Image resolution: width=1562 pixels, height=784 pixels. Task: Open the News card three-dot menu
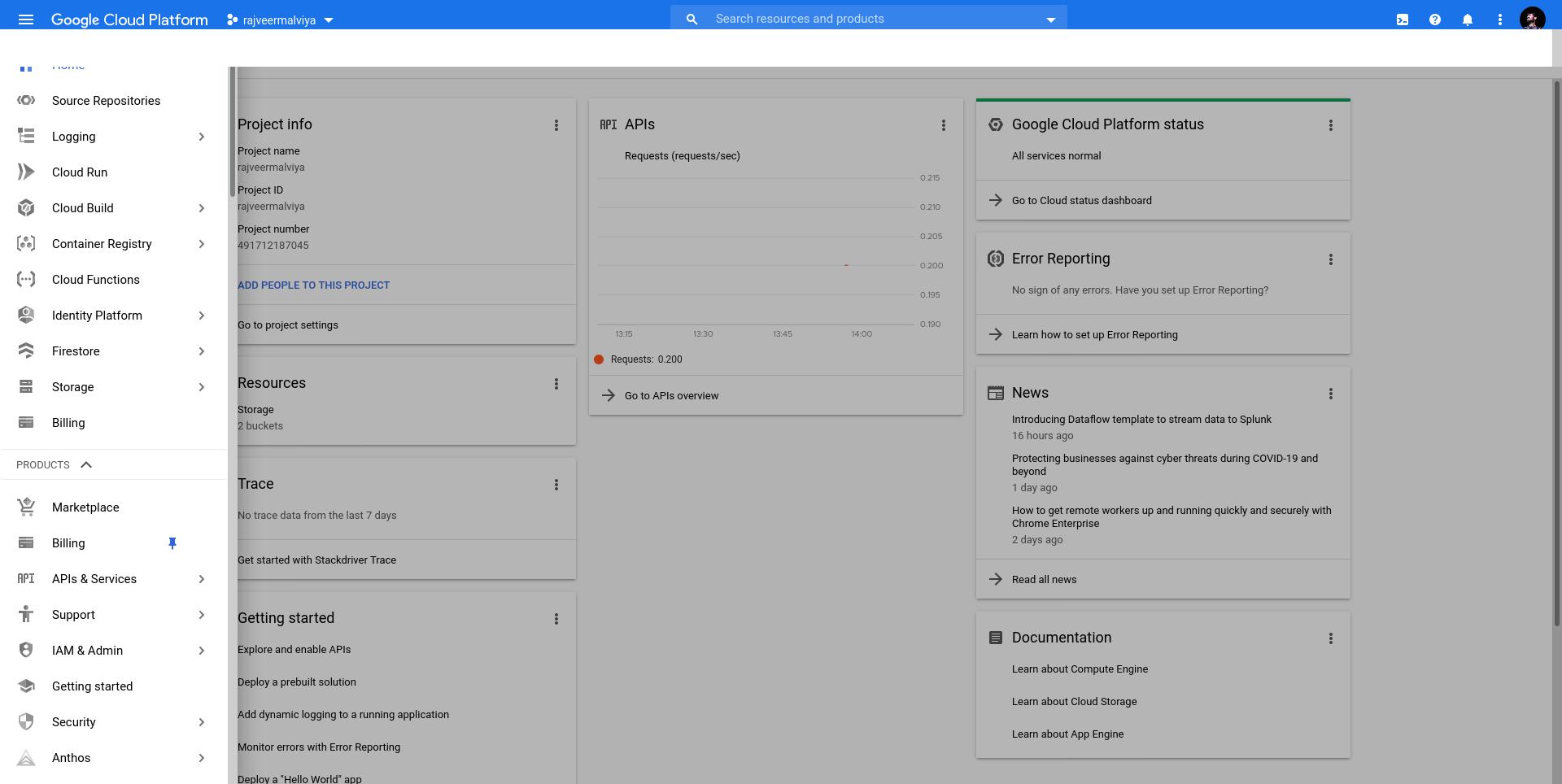pyautogui.click(x=1331, y=393)
